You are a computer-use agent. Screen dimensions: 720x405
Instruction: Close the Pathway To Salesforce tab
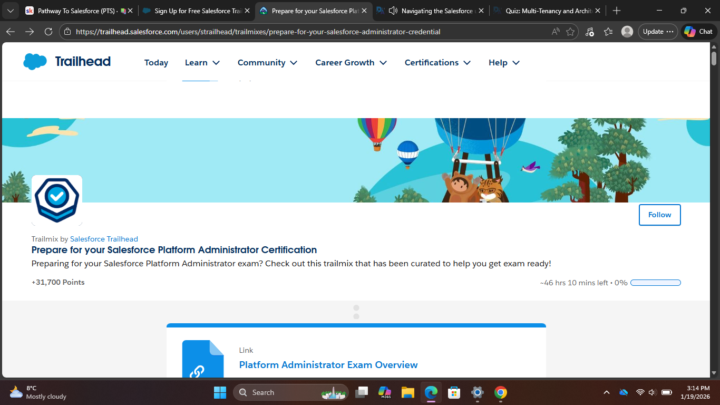(x=130, y=11)
